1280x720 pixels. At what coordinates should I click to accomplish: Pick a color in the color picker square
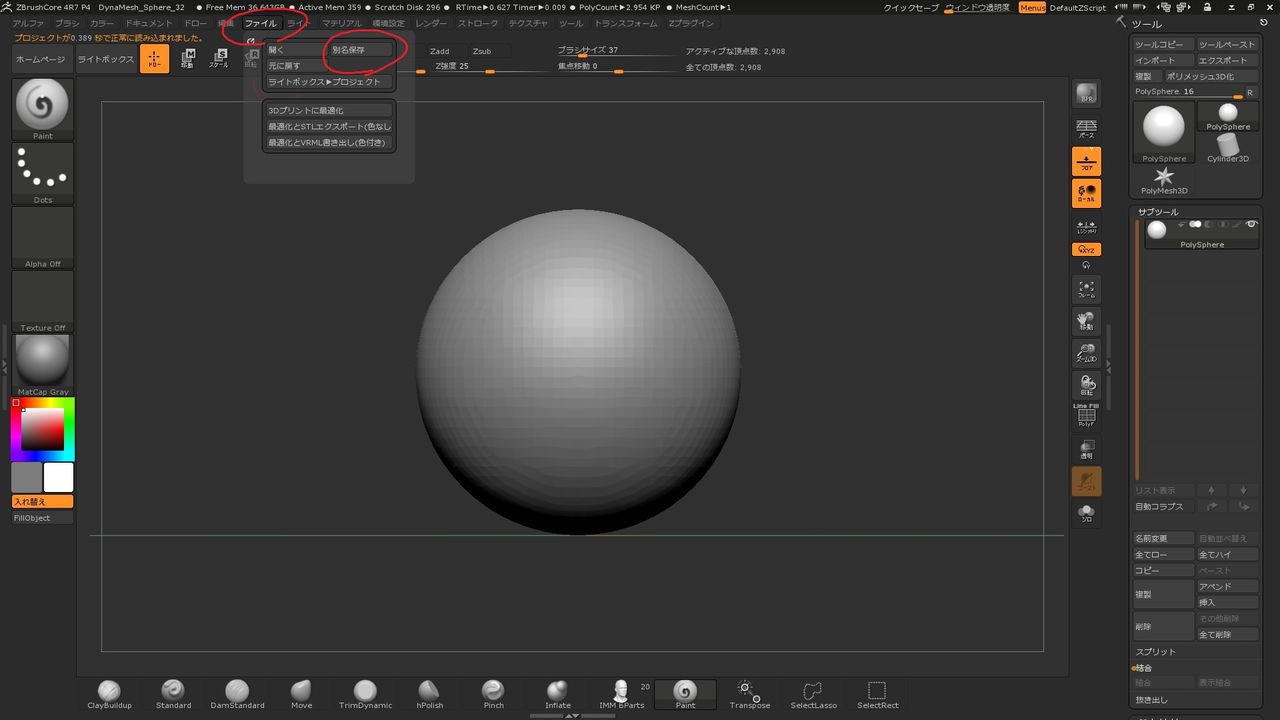coord(43,428)
